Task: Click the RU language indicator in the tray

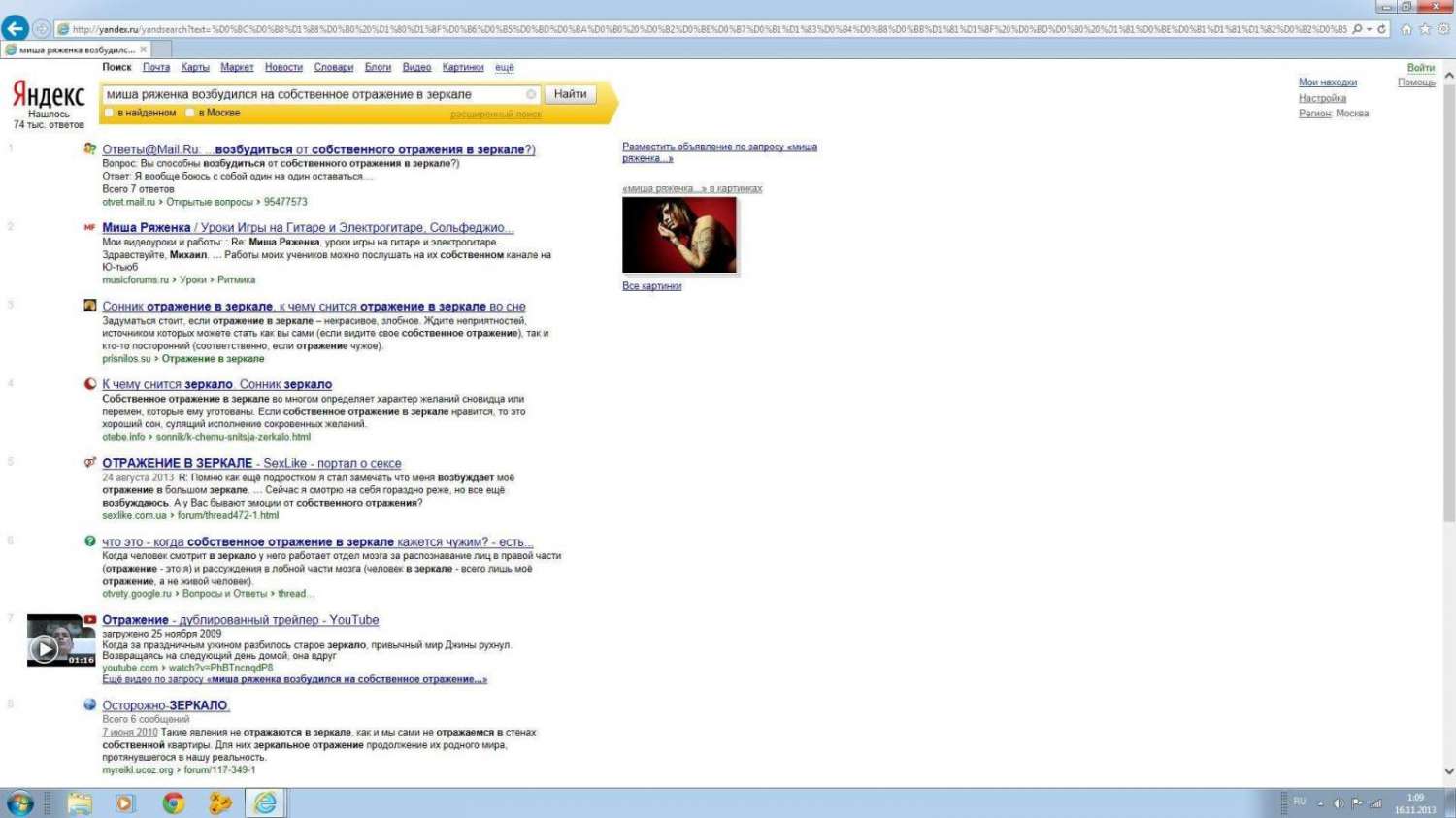Action: point(1300,802)
